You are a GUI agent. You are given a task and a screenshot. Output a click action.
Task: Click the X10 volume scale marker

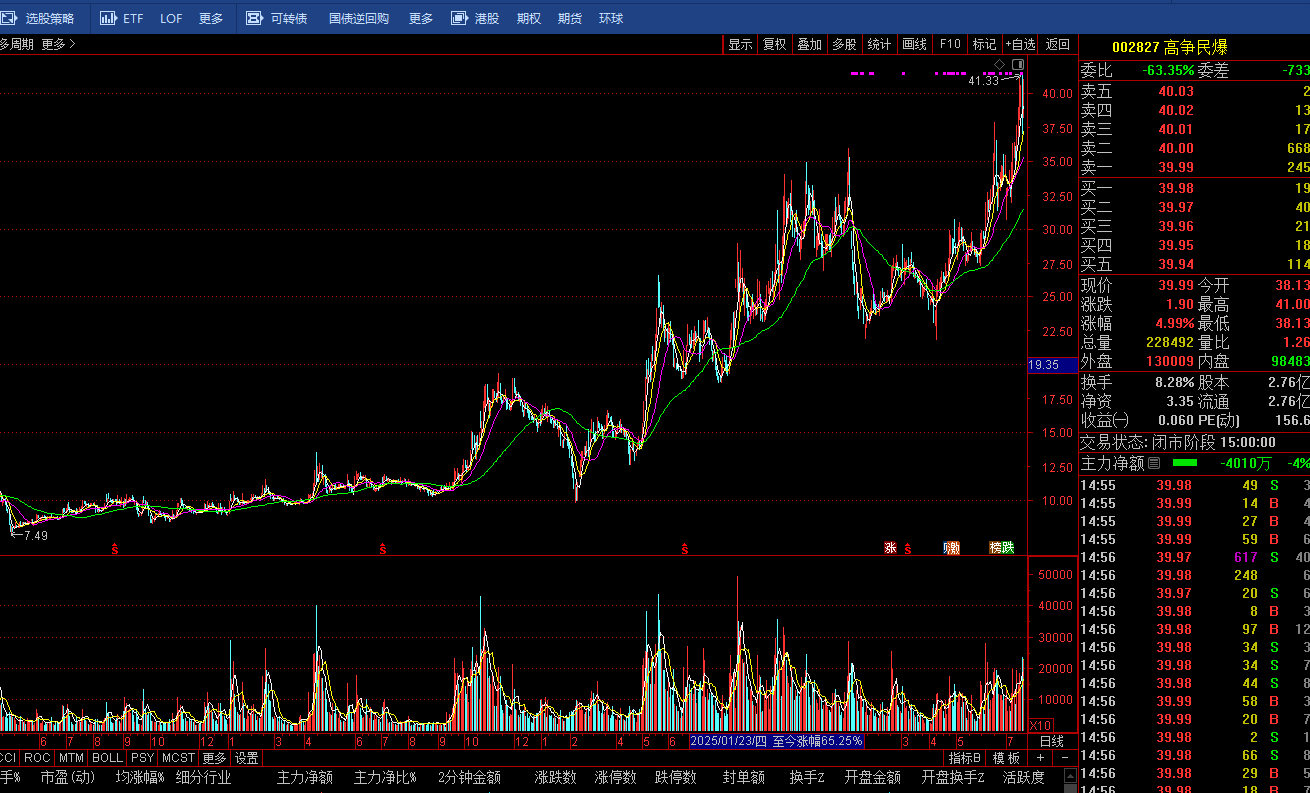coord(1040,725)
